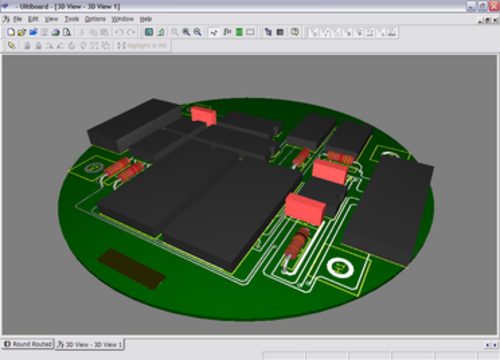Open a file with the yellow folder icon
This screenshot has width=500, height=360.
[22, 32]
